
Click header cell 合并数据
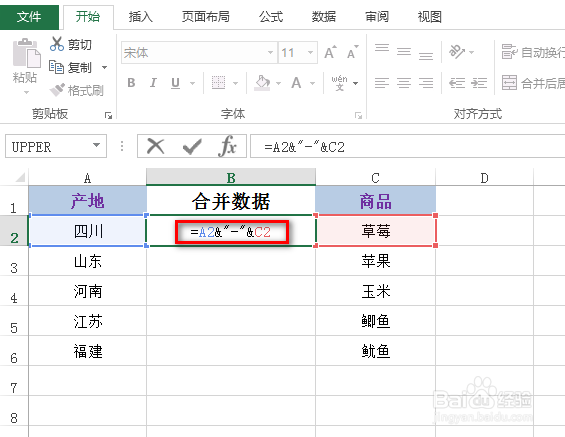pos(231,200)
